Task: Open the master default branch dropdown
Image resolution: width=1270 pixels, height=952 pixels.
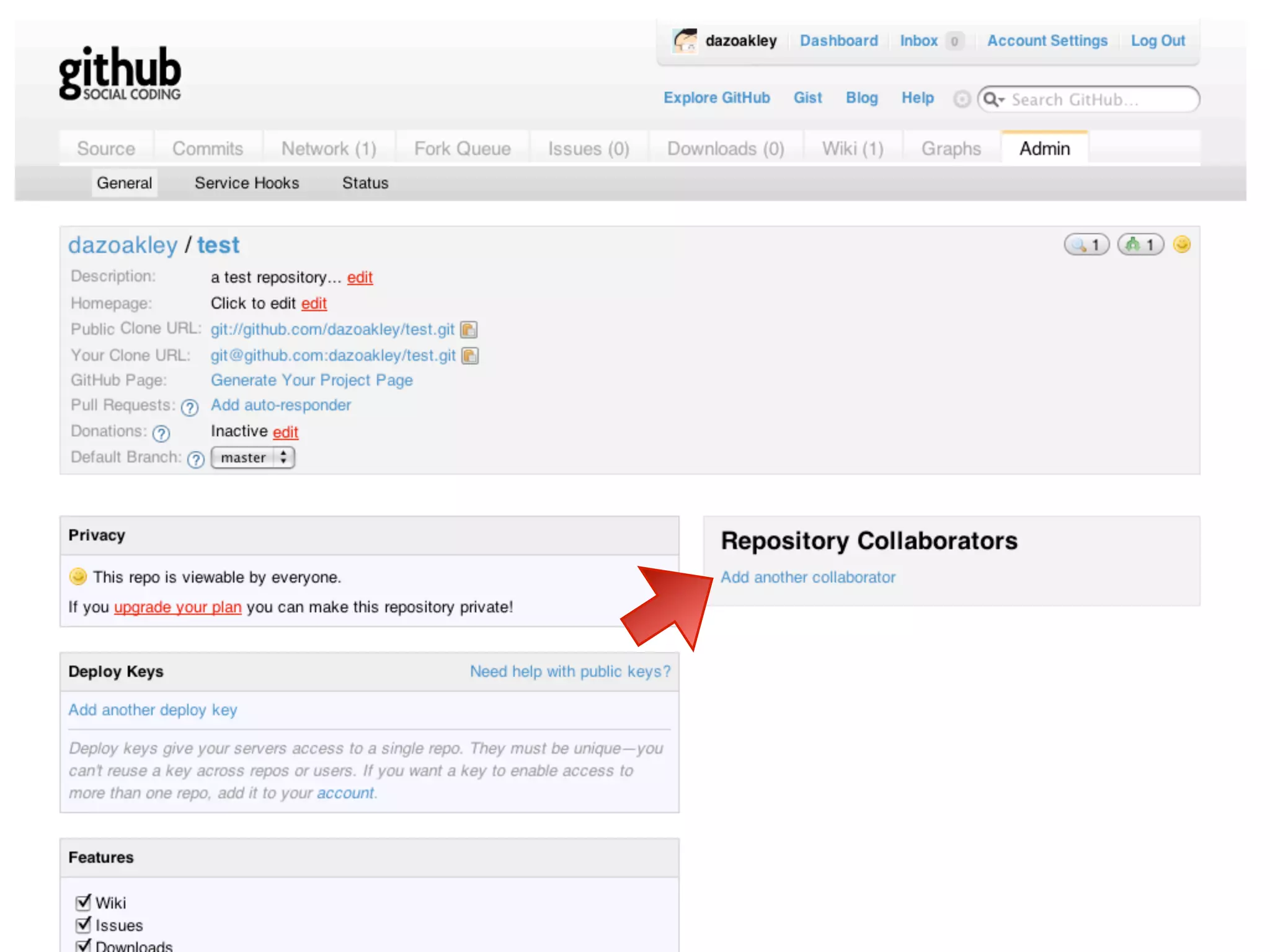Action: (252, 457)
